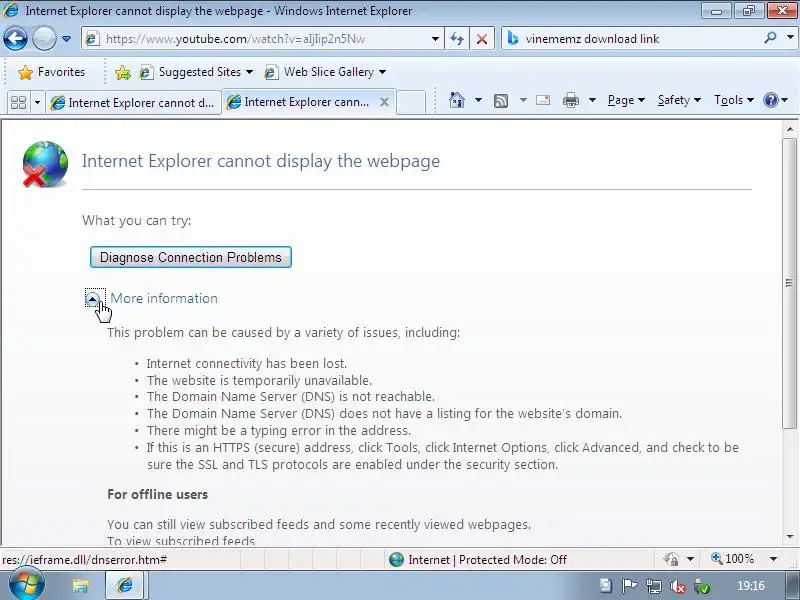The width and height of the screenshot is (800, 600).
Task: Click 'The website is temporarily unavailable.' text
Action: tap(259, 381)
